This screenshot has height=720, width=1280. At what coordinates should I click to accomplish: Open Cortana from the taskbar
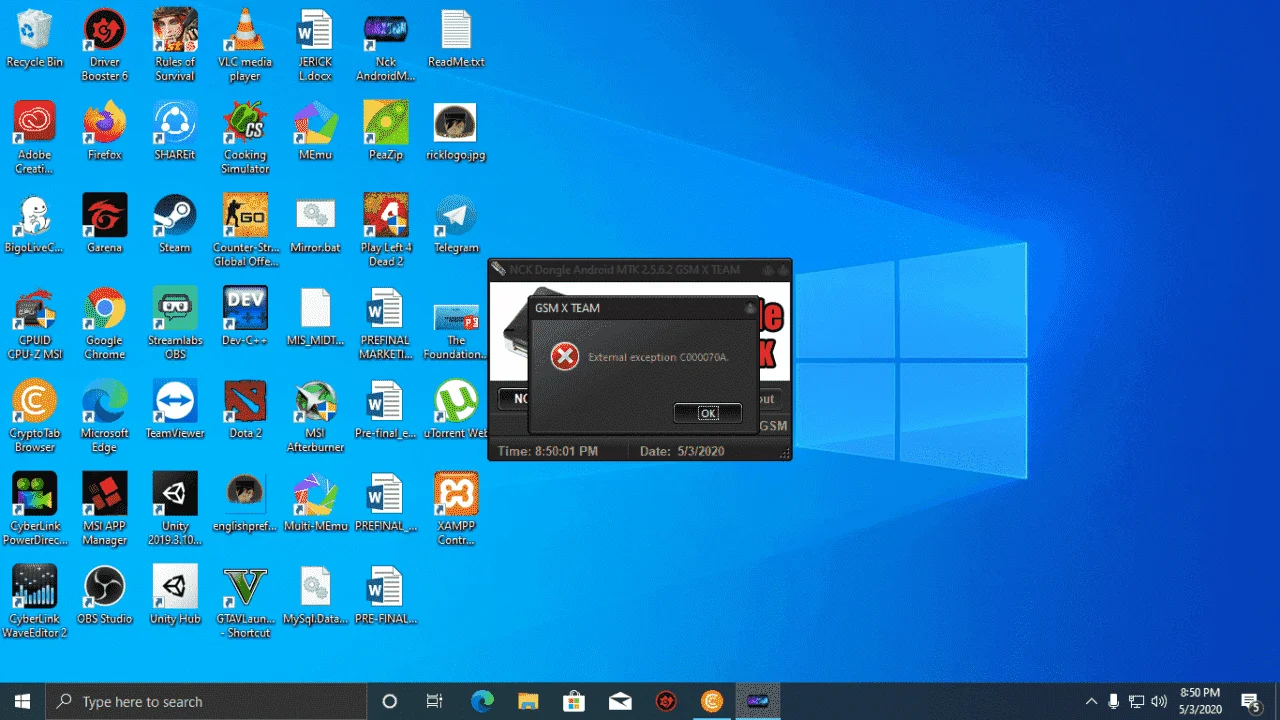point(390,701)
